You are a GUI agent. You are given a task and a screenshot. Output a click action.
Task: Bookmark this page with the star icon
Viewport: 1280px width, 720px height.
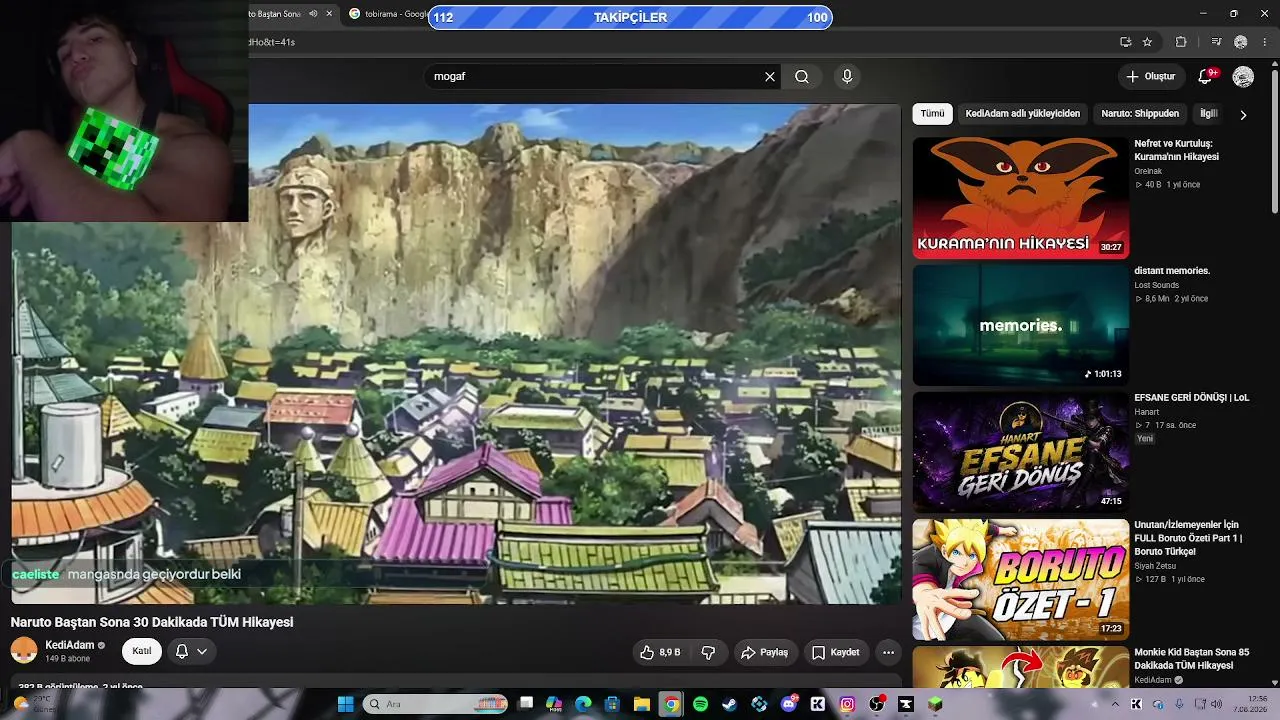1147,42
